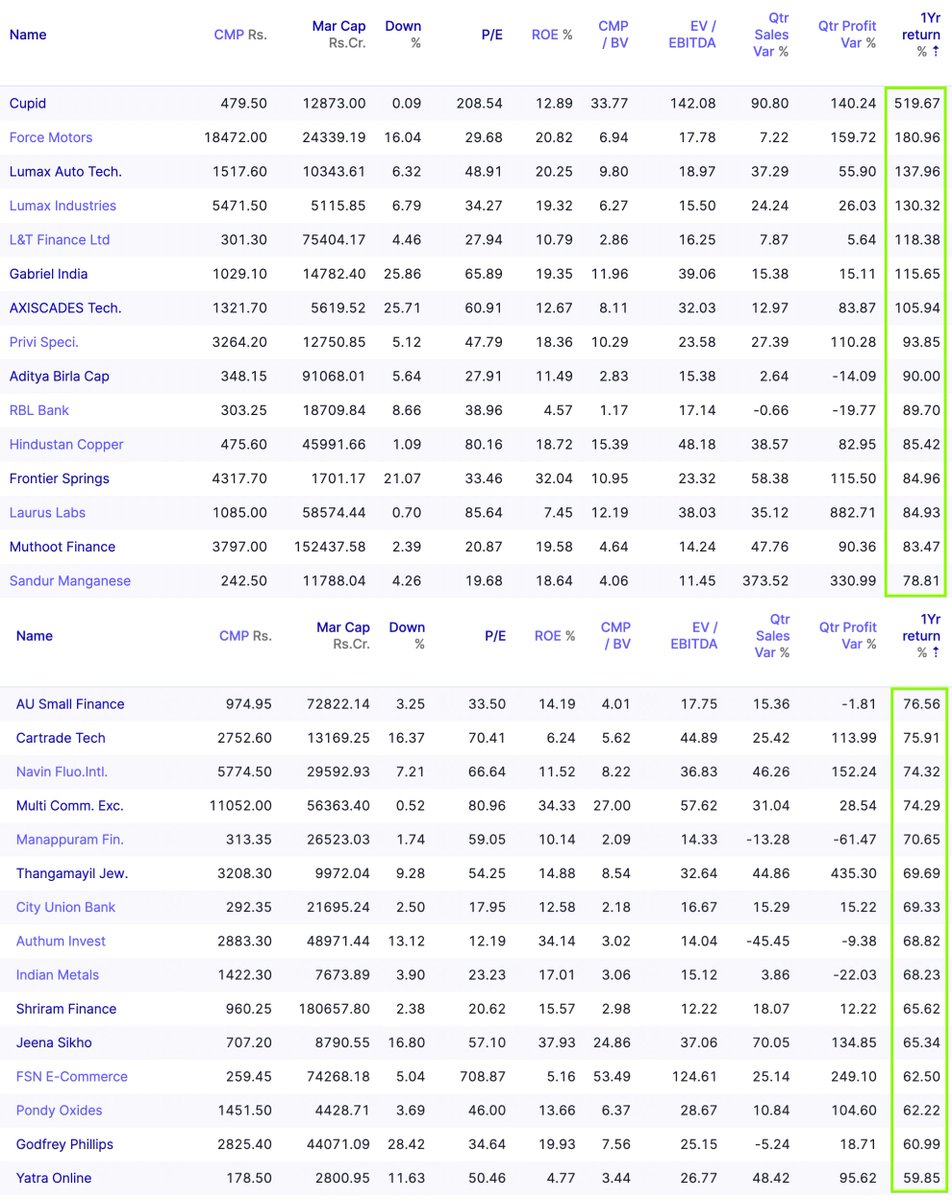Open the Force Motors company page
Image resolution: width=952 pixels, height=1200 pixels.
pos(51,137)
